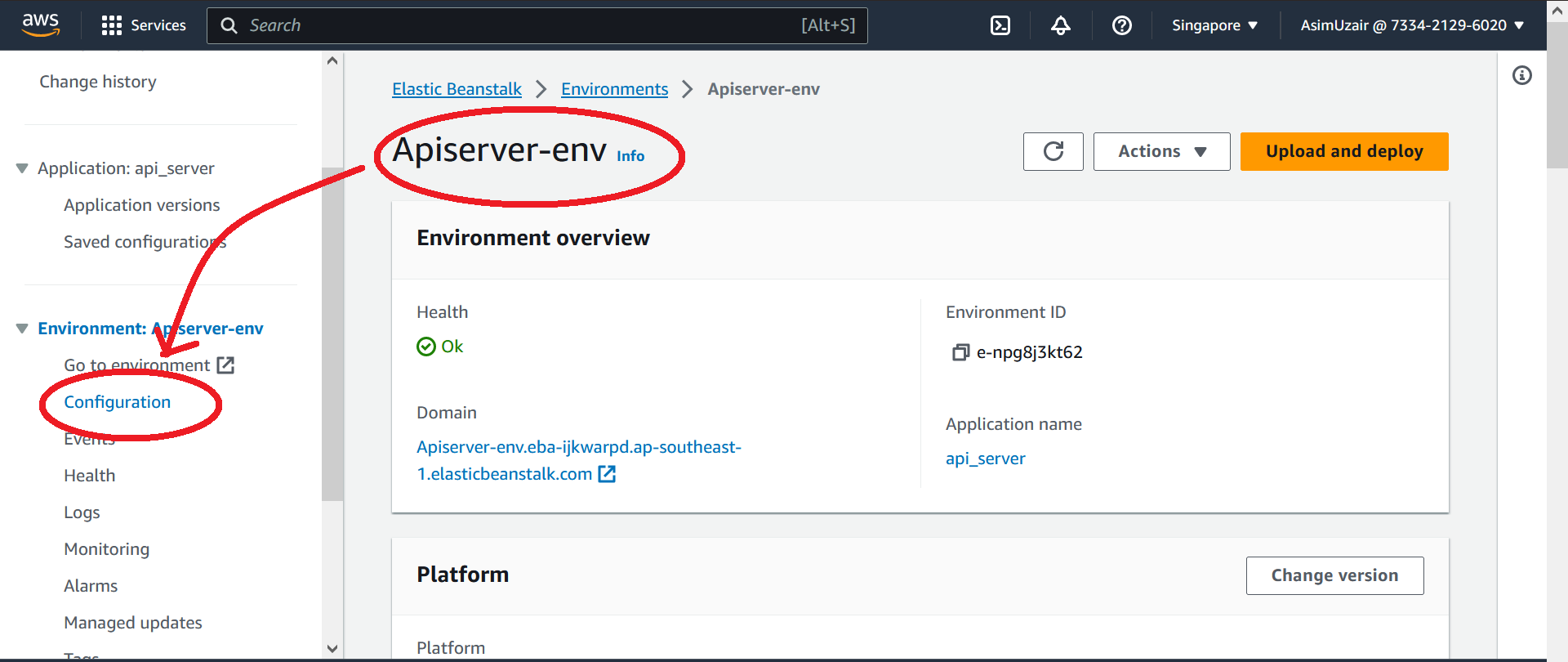
Task: Open Application versions in sidebar
Action: (142, 205)
